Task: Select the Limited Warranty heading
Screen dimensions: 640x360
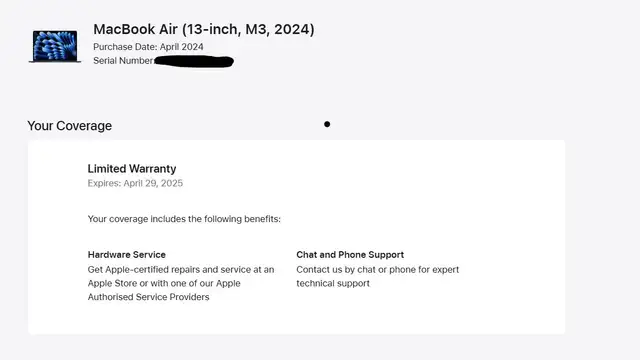Action: pos(132,169)
